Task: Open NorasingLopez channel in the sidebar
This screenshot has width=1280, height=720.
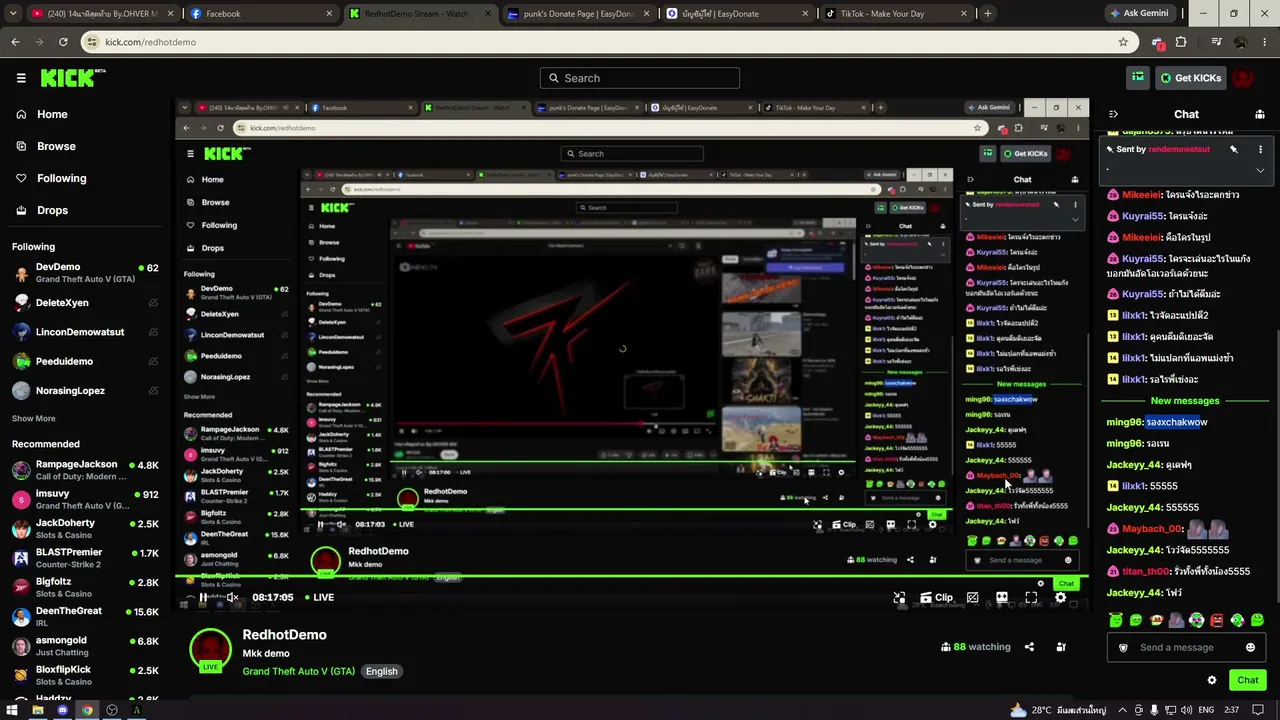Action: (85, 391)
